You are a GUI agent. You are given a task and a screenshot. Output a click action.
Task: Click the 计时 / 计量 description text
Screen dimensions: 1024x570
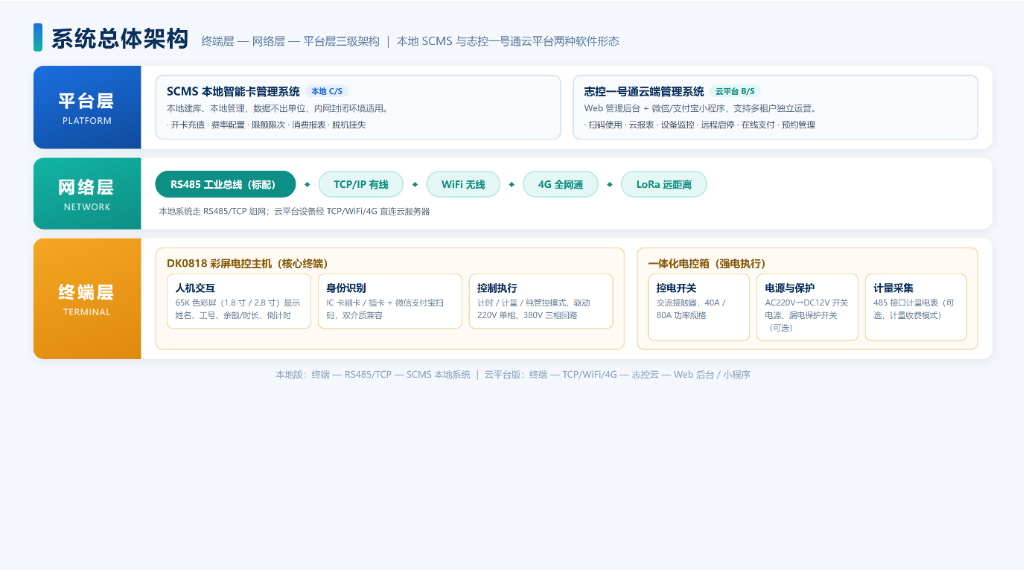coord(534,309)
